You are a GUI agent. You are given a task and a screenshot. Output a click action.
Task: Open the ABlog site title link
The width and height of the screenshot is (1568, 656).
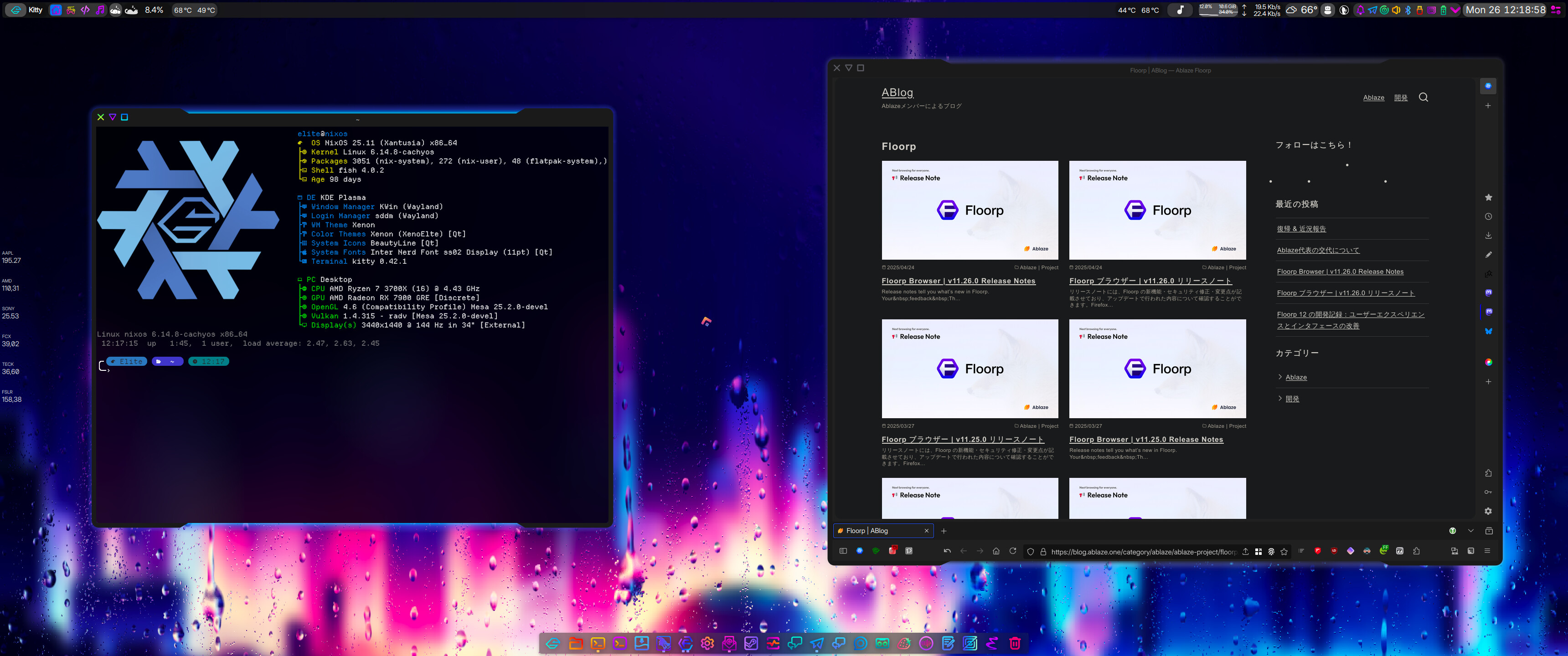[897, 92]
